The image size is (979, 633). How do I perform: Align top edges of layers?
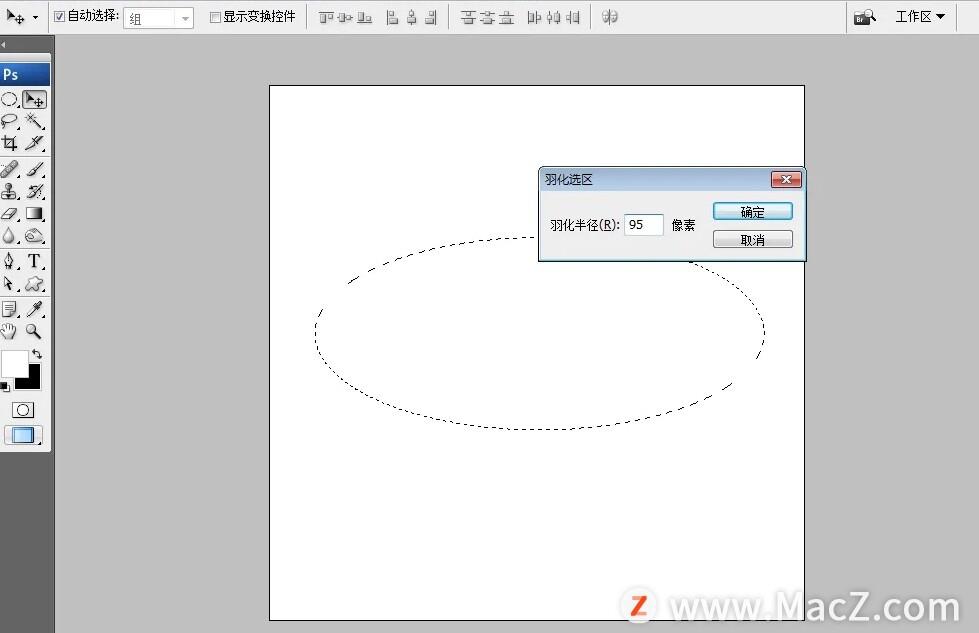(326, 17)
